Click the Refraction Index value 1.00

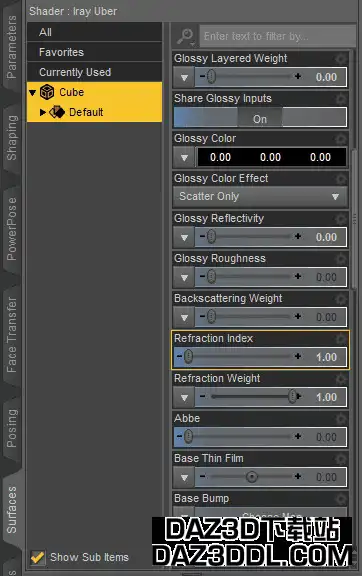[x=326, y=357]
